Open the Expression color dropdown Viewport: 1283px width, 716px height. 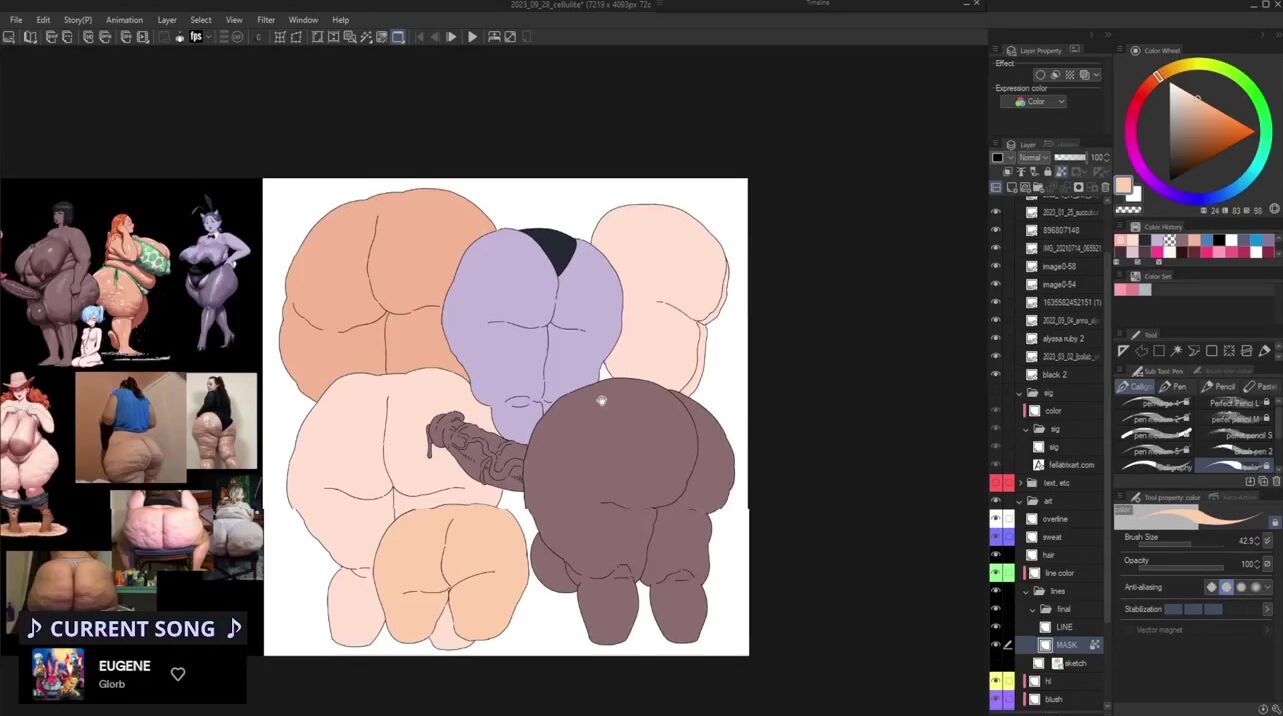tap(1034, 102)
